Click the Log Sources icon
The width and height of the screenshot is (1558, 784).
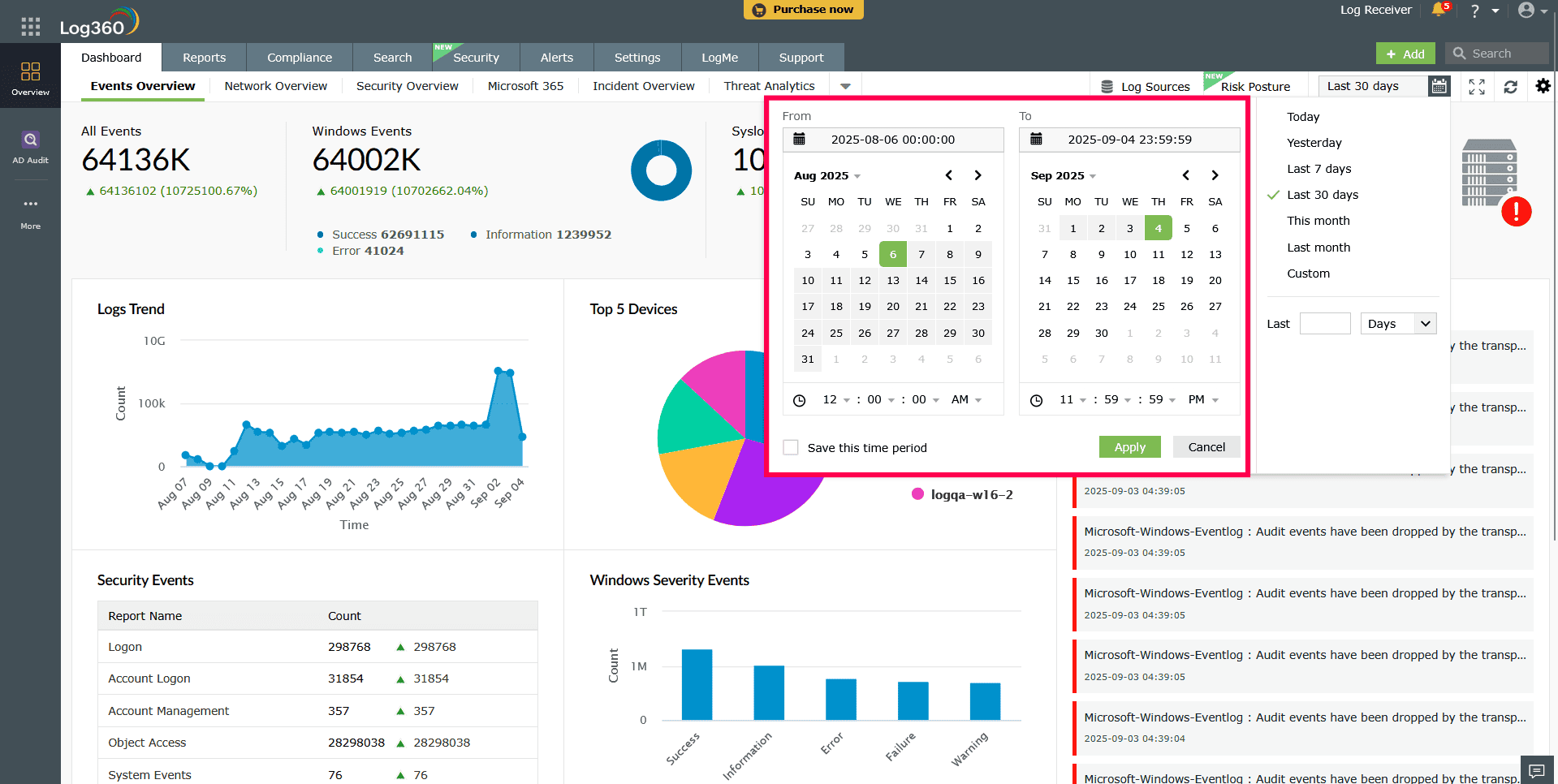tap(1107, 87)
